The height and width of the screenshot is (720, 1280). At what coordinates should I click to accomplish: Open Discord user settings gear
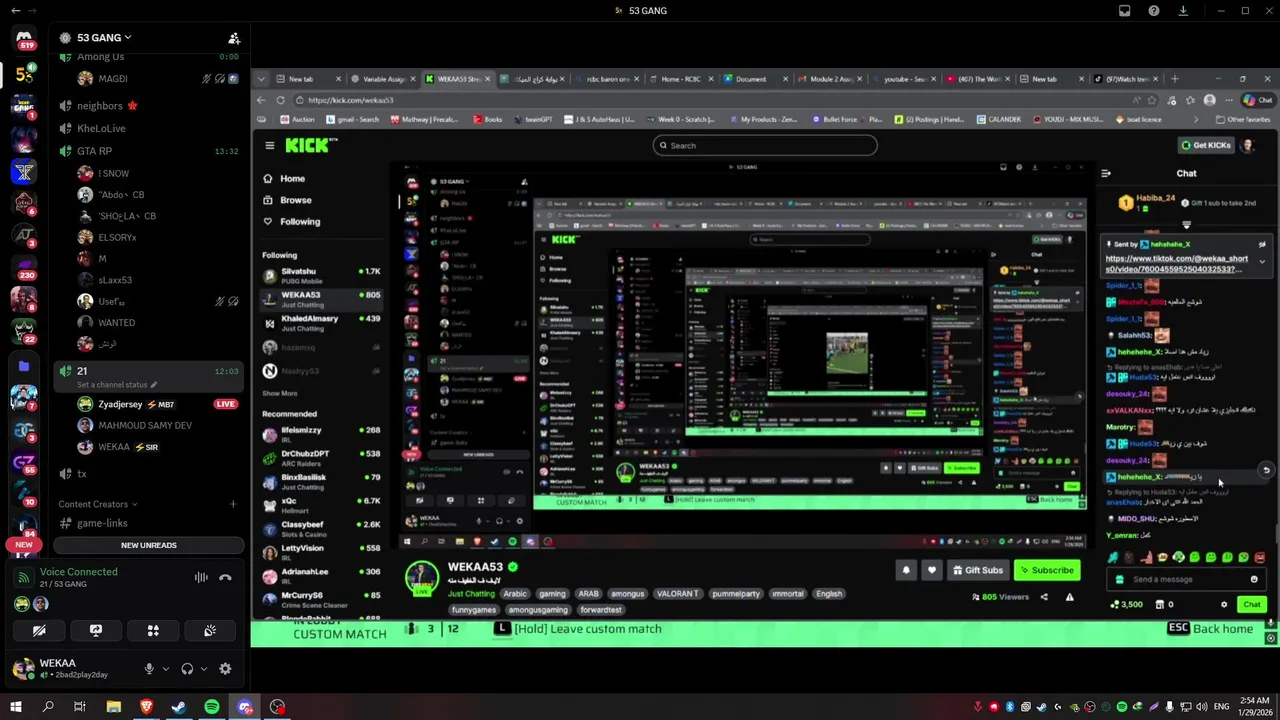click(225, 669)
